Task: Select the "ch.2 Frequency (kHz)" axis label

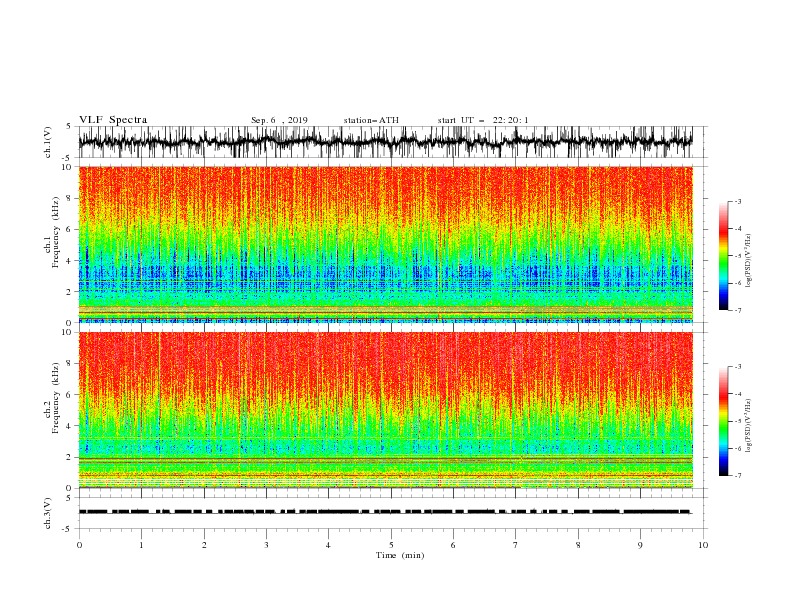Action: pos(52,397)
